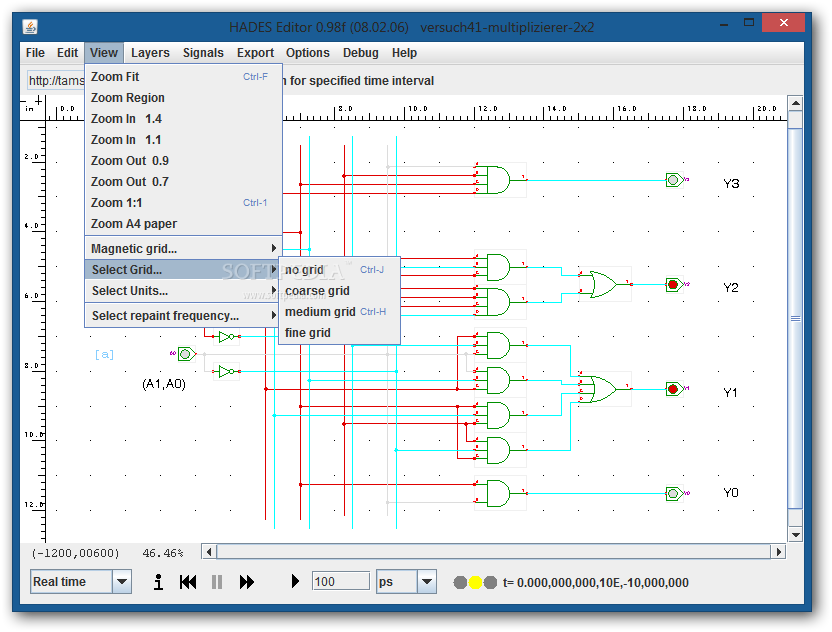Viewport: 832px width, 632px height.
Task: Open the Edit menu
Action: tap(67, 53)
